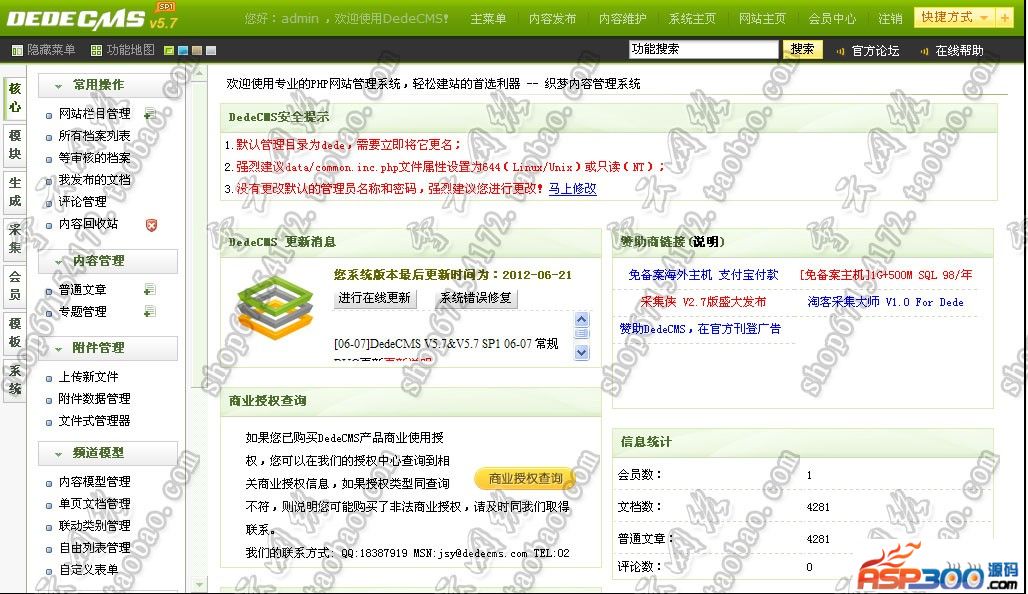Click the 隐藏菜单 icon in top bar
The image size is (1028, 594).
17,50
